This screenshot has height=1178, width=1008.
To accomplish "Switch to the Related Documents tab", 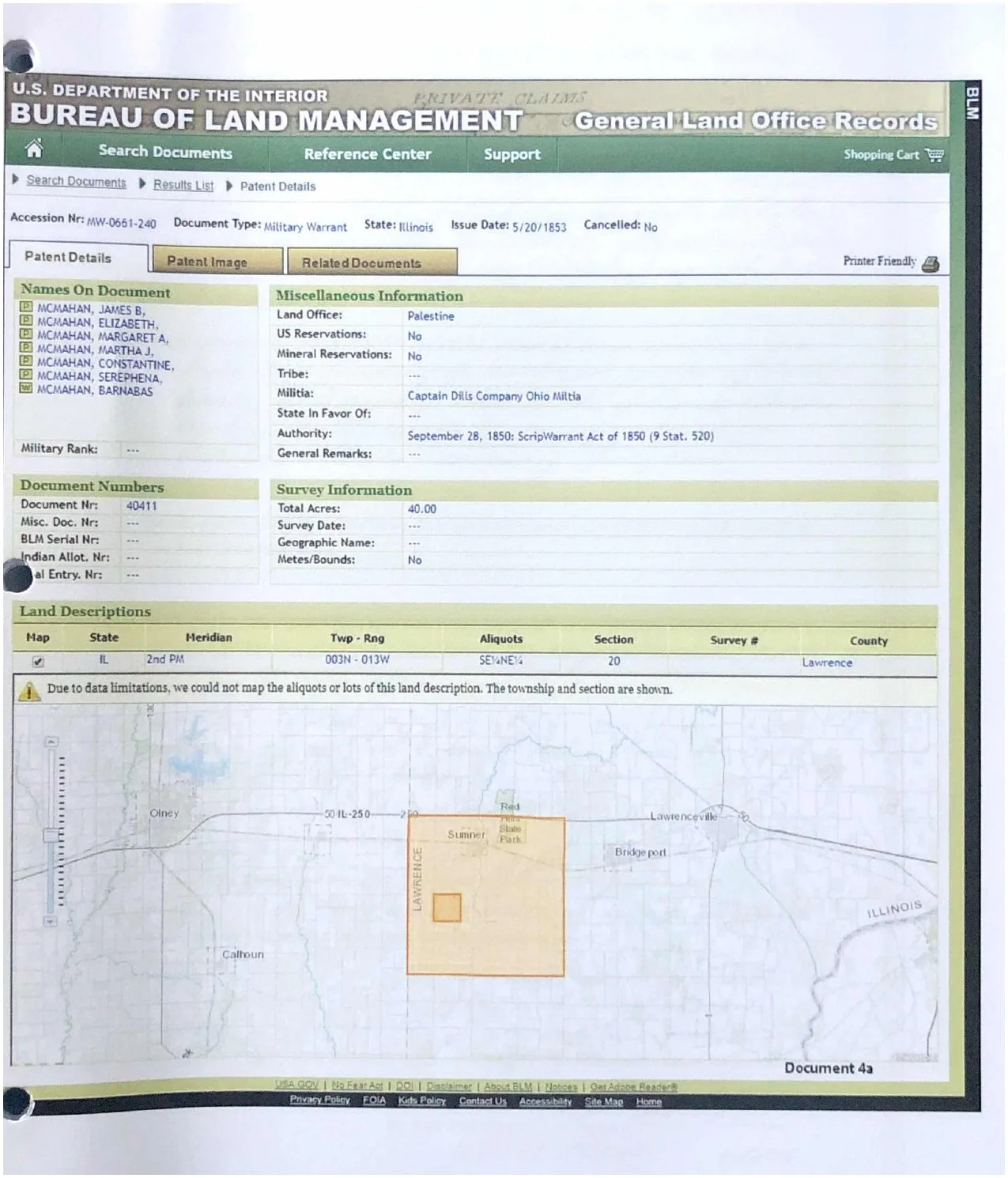I will click(371, 262).
